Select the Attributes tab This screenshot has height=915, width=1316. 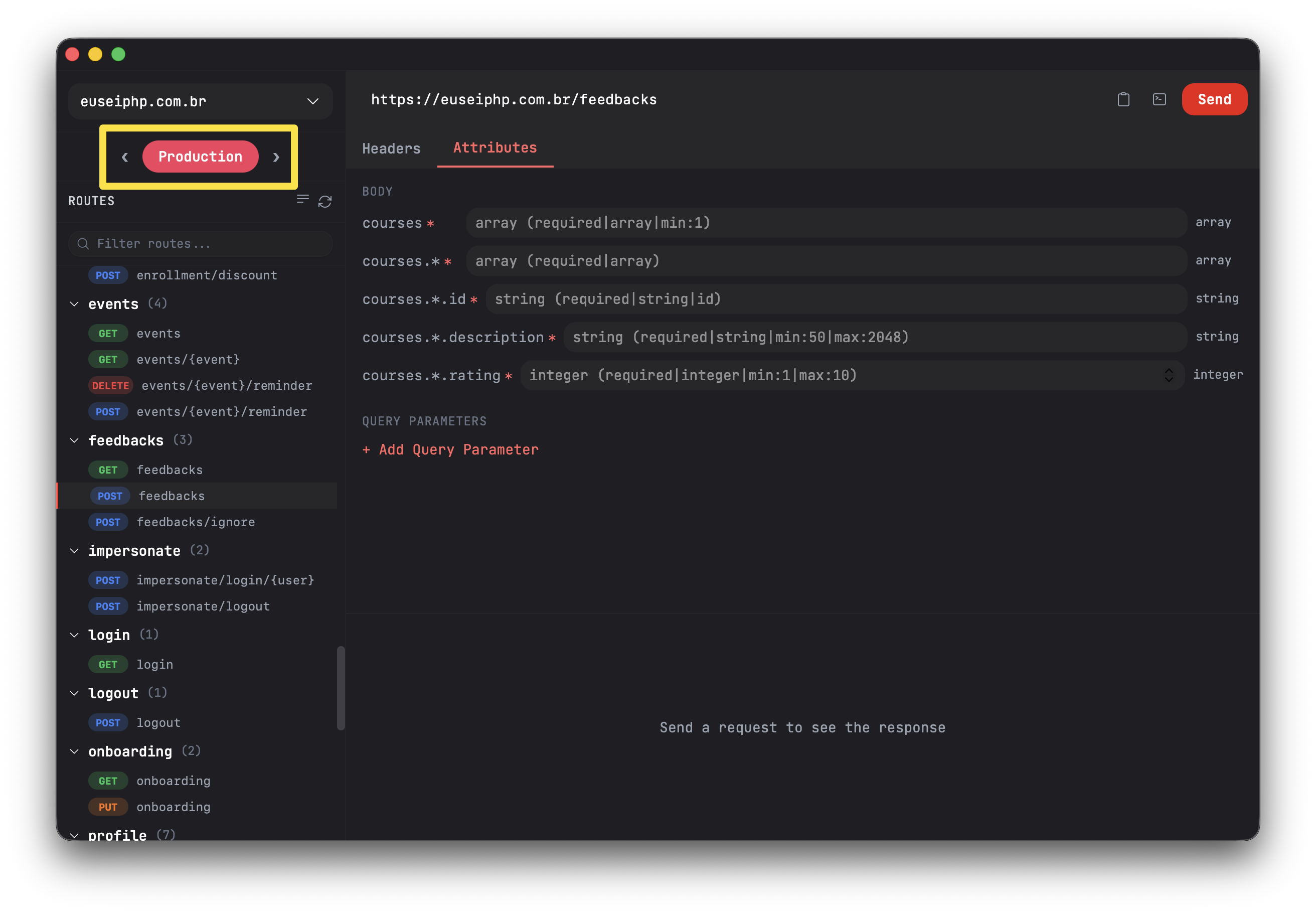point(495,148)
